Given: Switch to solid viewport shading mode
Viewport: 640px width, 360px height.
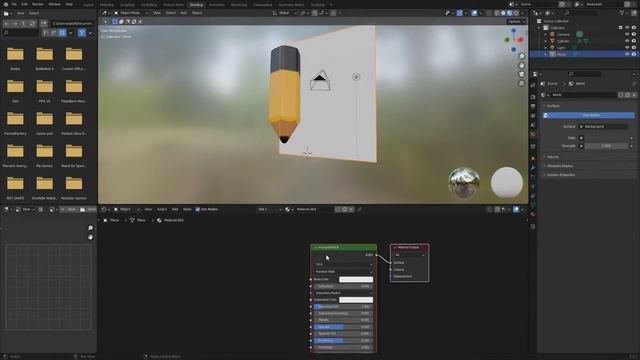Looking at the screenshot, I should [x=503, y=13].
